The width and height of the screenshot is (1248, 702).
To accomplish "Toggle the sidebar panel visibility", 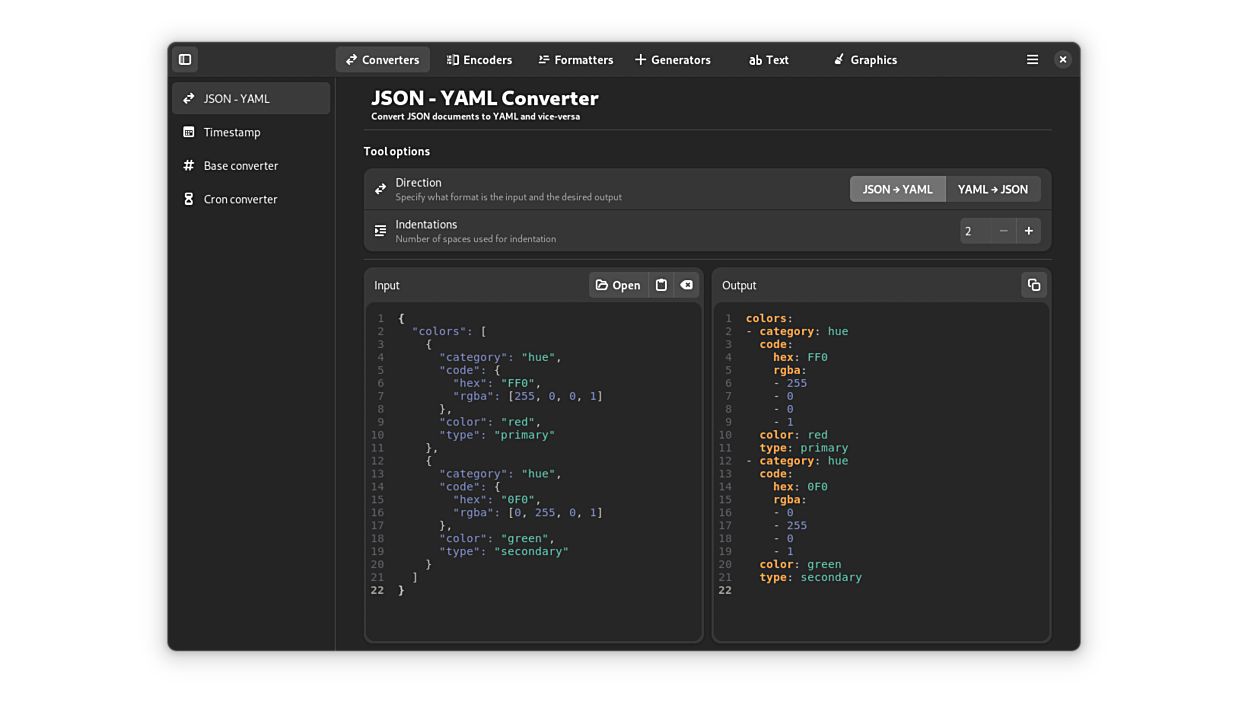I will pos(184,59).
